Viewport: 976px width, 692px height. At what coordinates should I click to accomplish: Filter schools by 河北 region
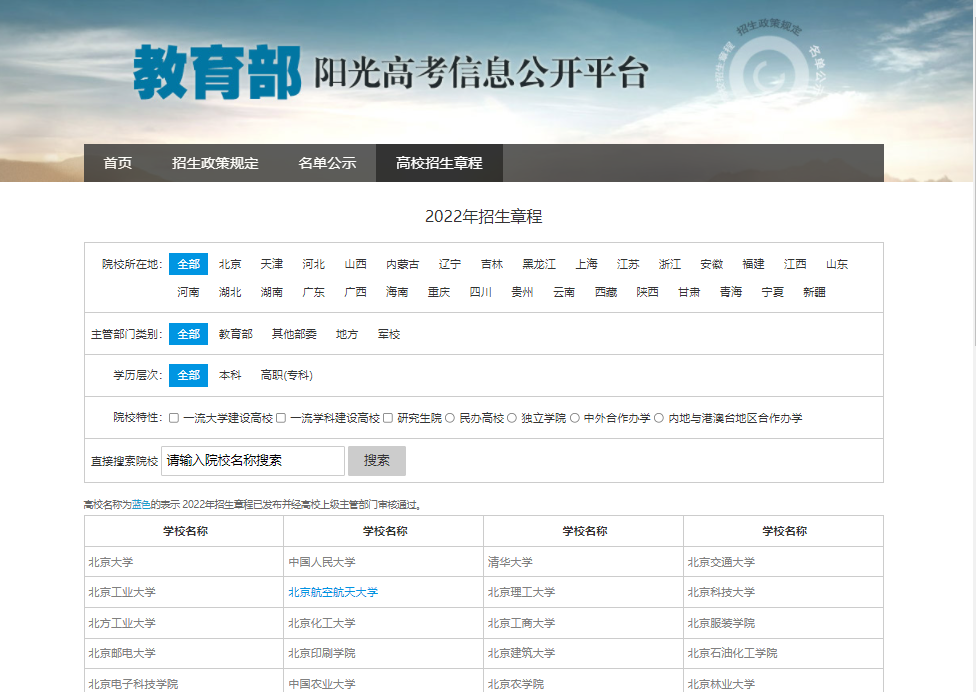click(313, 264)
